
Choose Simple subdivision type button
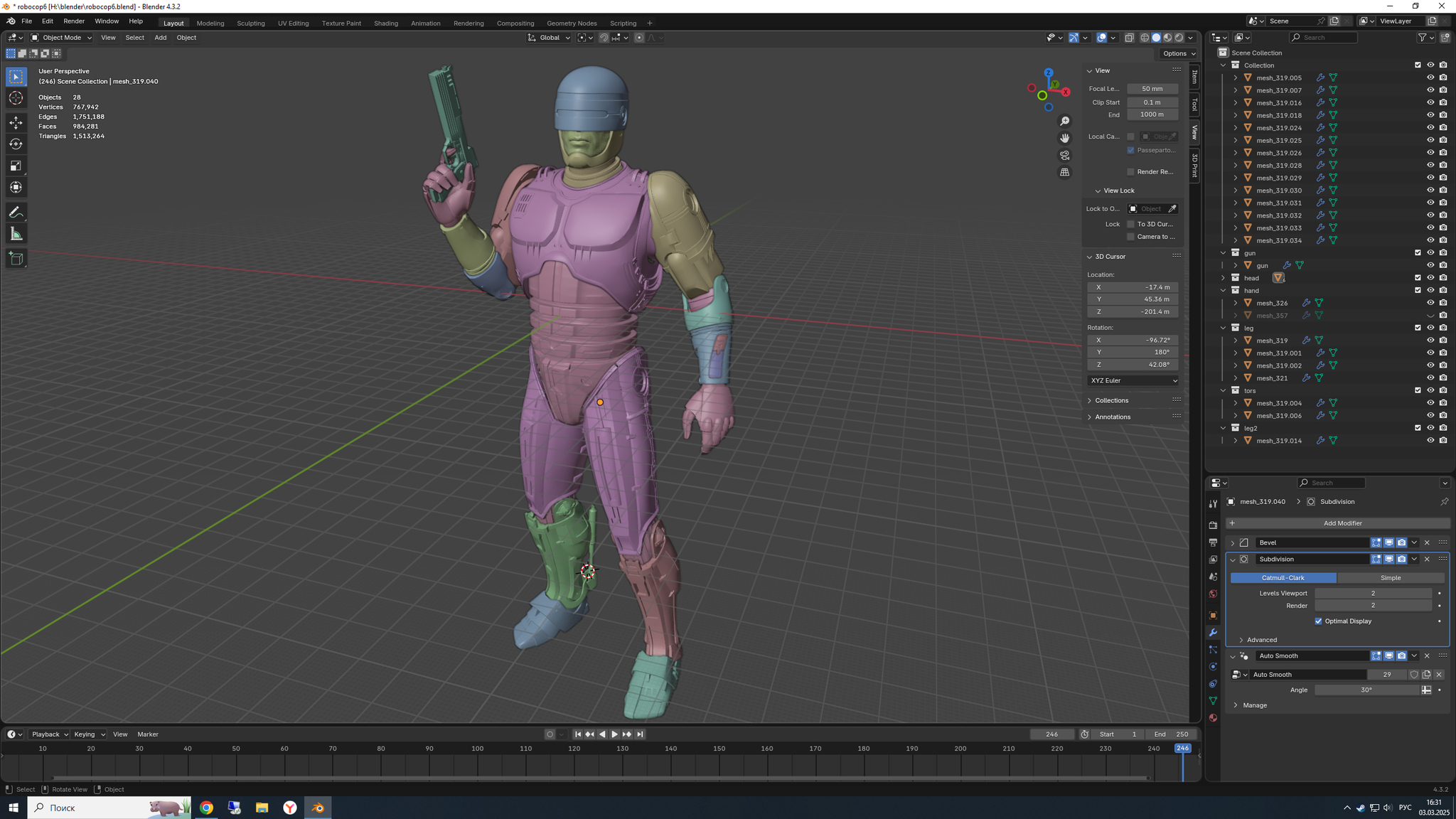[x=1390, y=578]
